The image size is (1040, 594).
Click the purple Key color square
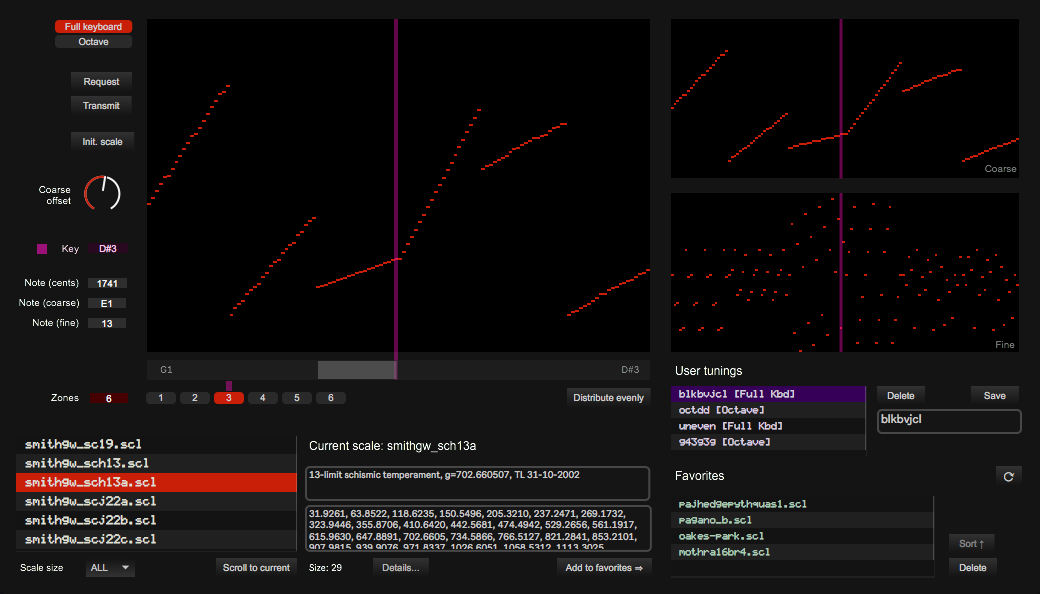42,248
